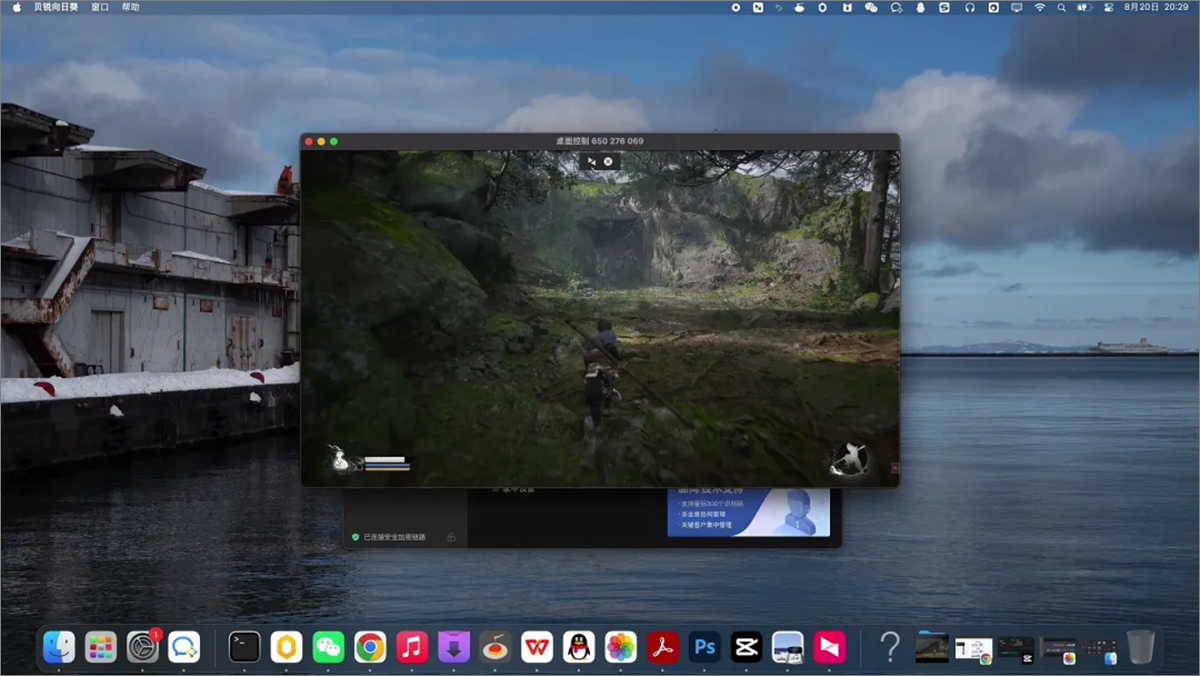Click the pin icon in the remote toolbar
Screen dimensions: 1200x676
coord(591,161)
